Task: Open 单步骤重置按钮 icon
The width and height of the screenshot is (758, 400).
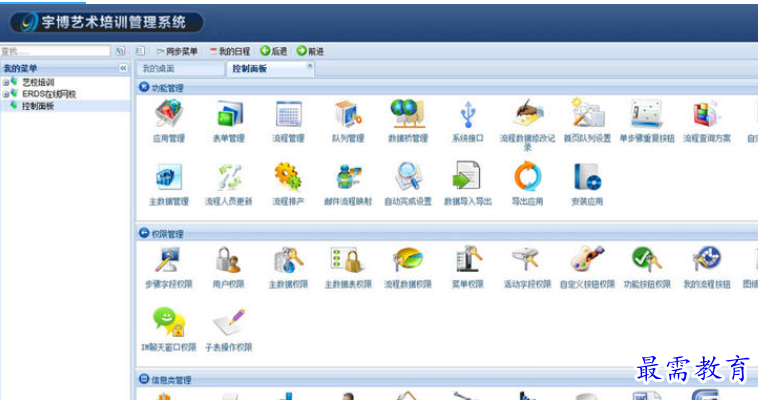Action: tap(646, 114)
